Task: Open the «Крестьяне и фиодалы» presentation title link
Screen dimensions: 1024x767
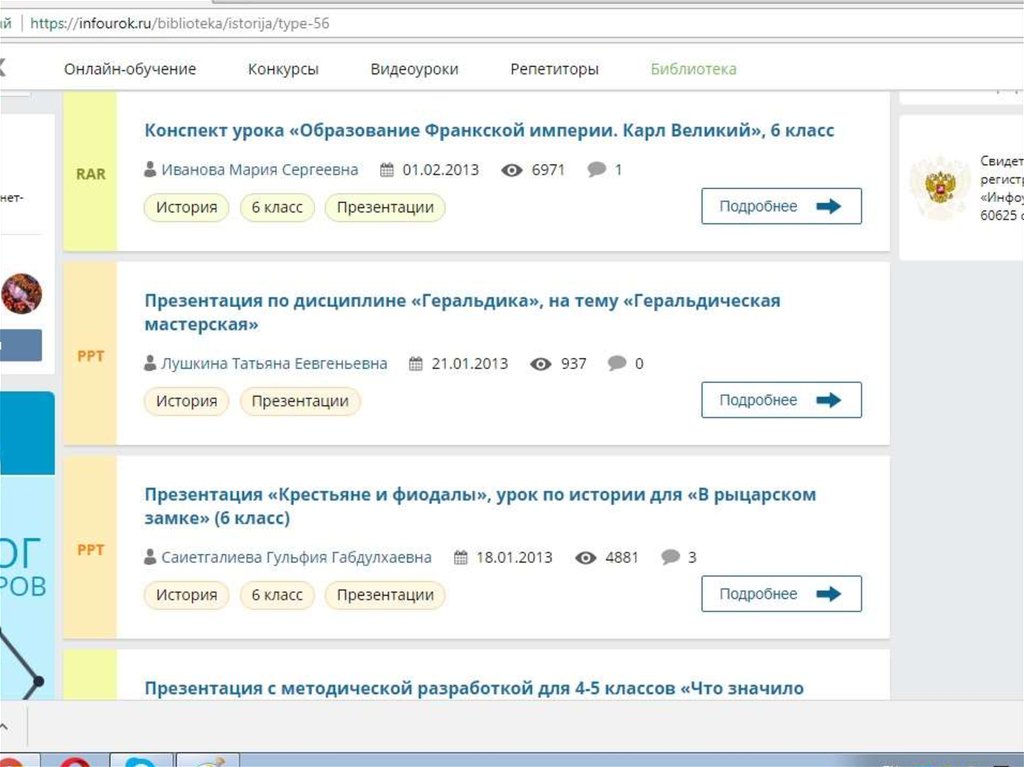Action: click(480, 506)
